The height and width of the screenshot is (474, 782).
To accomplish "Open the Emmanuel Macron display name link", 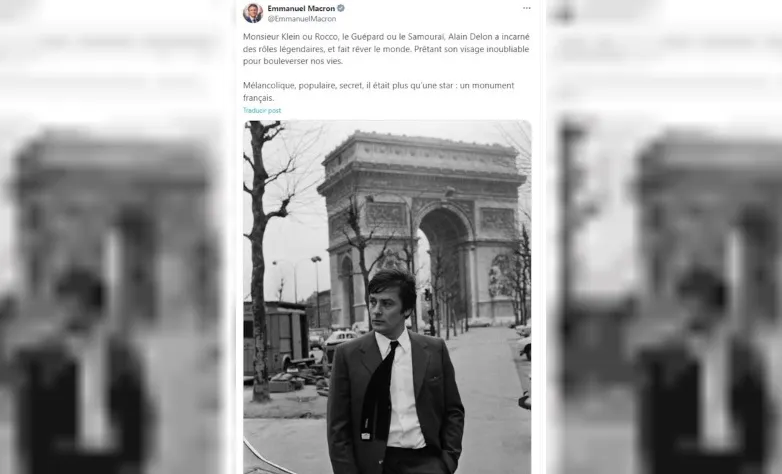I will 301,8.
